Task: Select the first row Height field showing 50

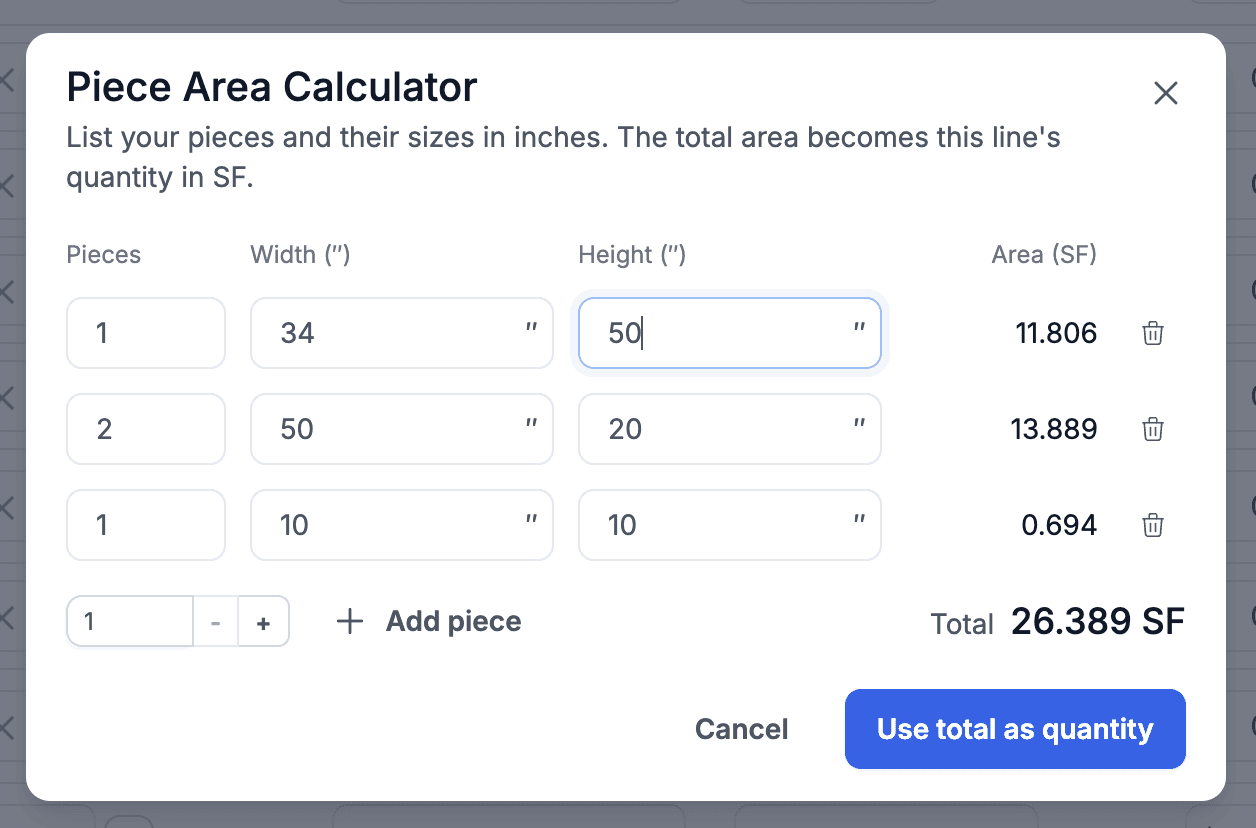Action: [730, 333]
